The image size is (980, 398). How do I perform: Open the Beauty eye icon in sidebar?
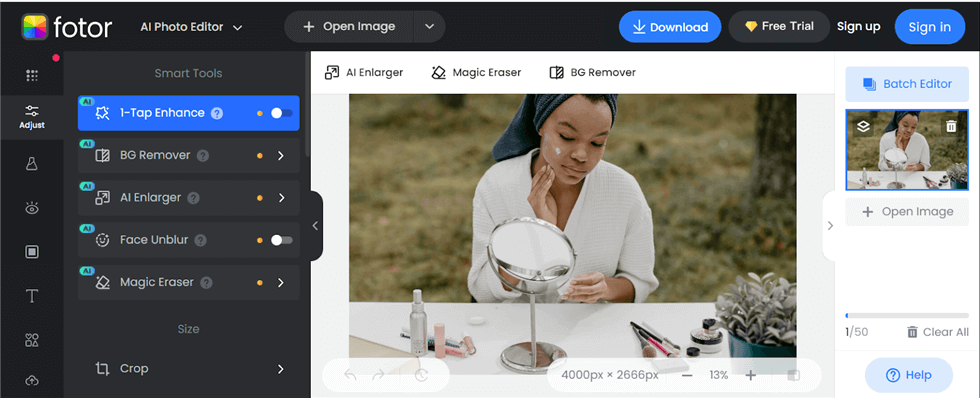[32, 209]
